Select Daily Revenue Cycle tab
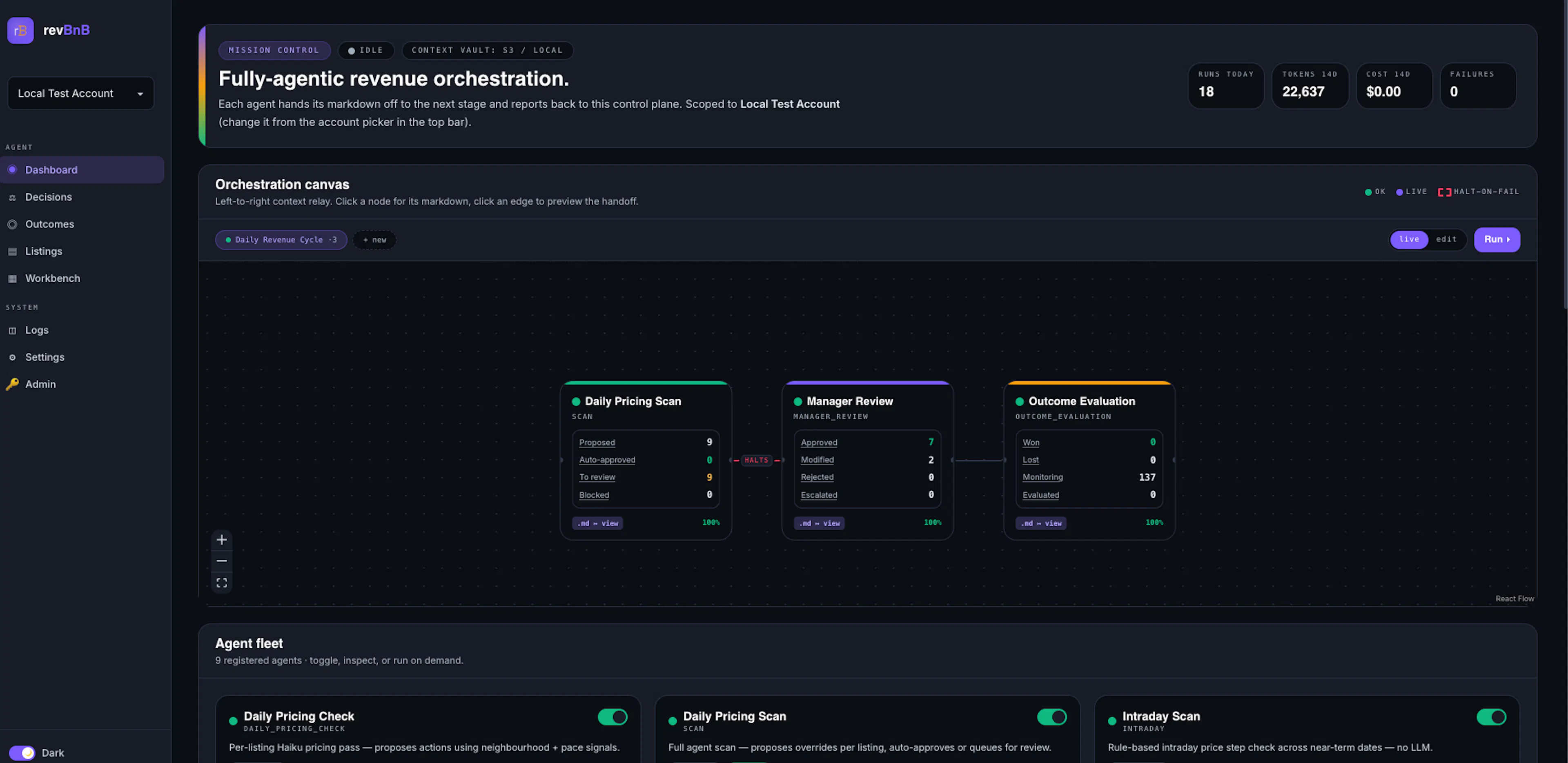Viewport: 1568px width, 763px height. click(281, 240)
